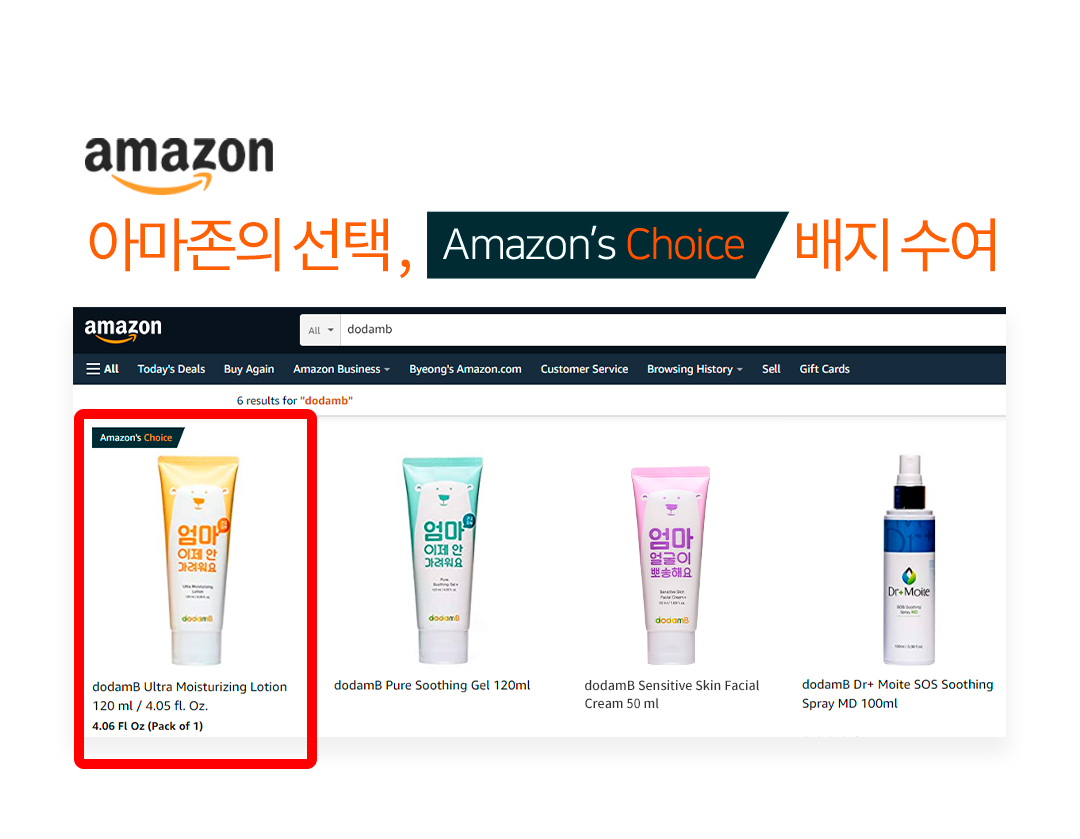Click the large Amazon logo at the top
The width and height of the screenshot is (1080, 839).
(x=179, y=164)
